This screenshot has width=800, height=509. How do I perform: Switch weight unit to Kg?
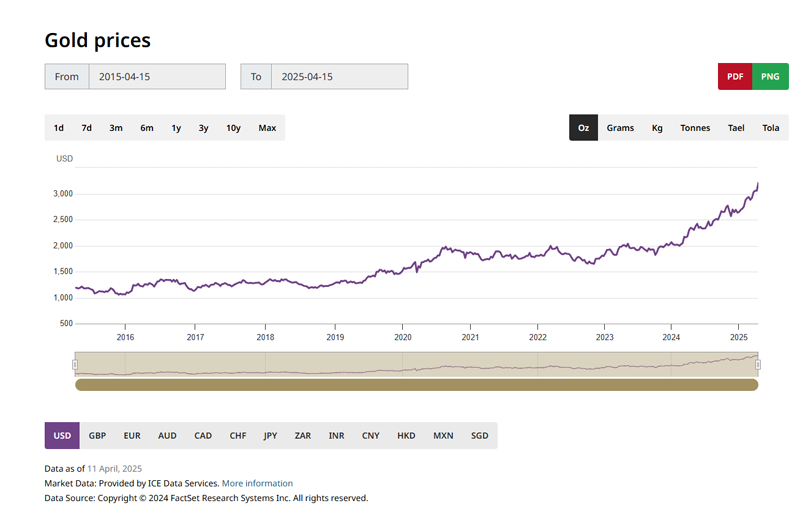pos(657,128)
